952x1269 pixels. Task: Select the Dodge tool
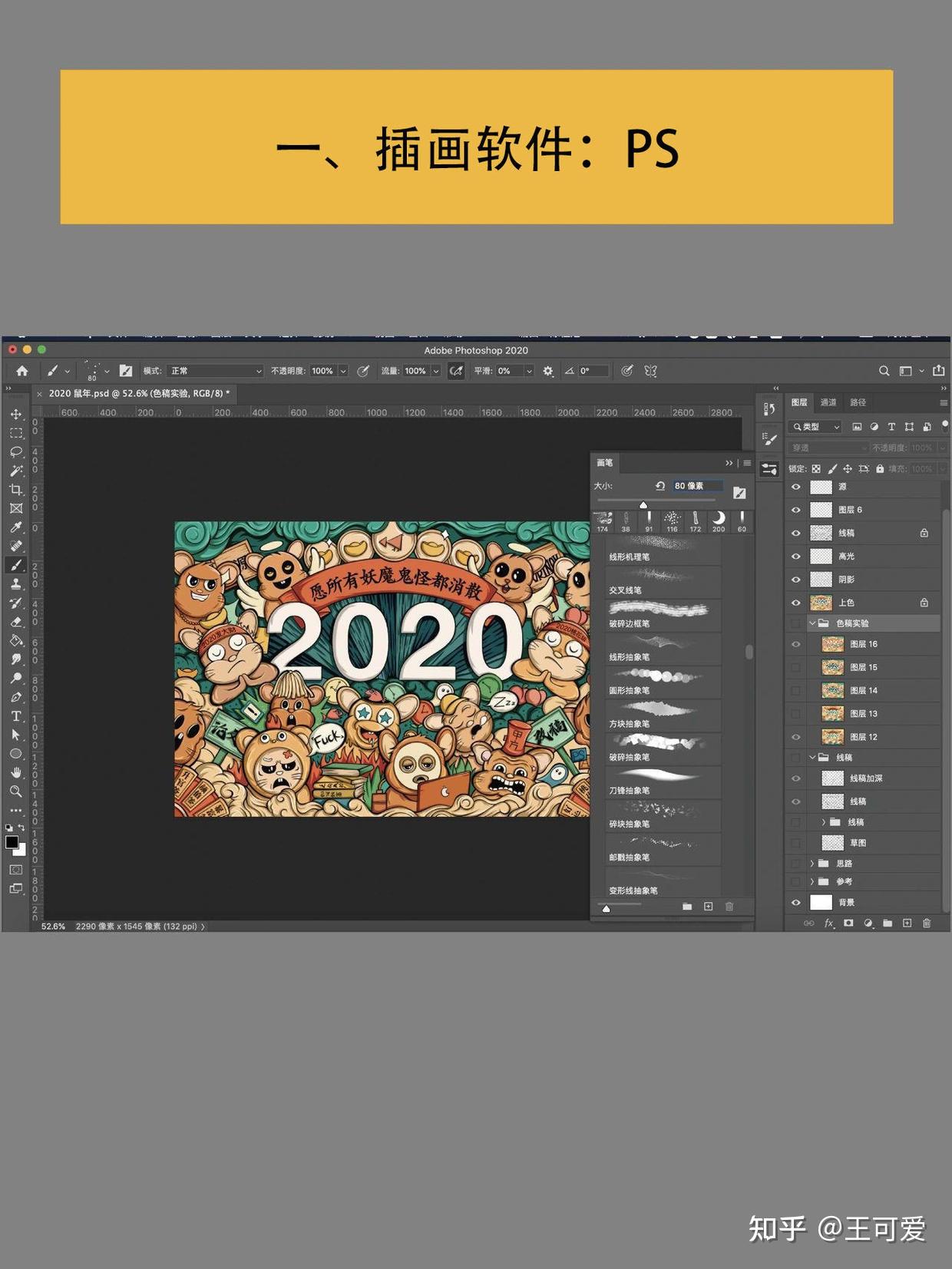[16, 678]
